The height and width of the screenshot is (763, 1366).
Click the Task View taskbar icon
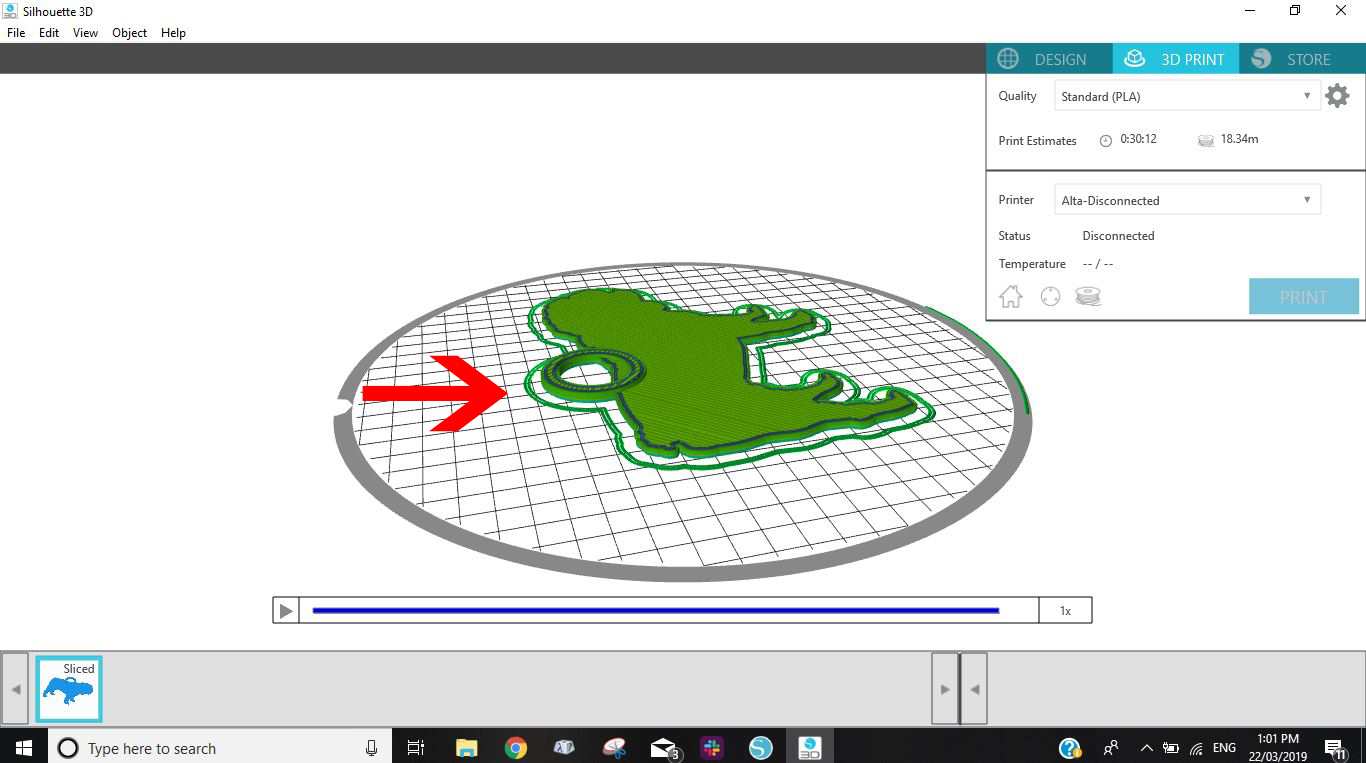[416, 747]
